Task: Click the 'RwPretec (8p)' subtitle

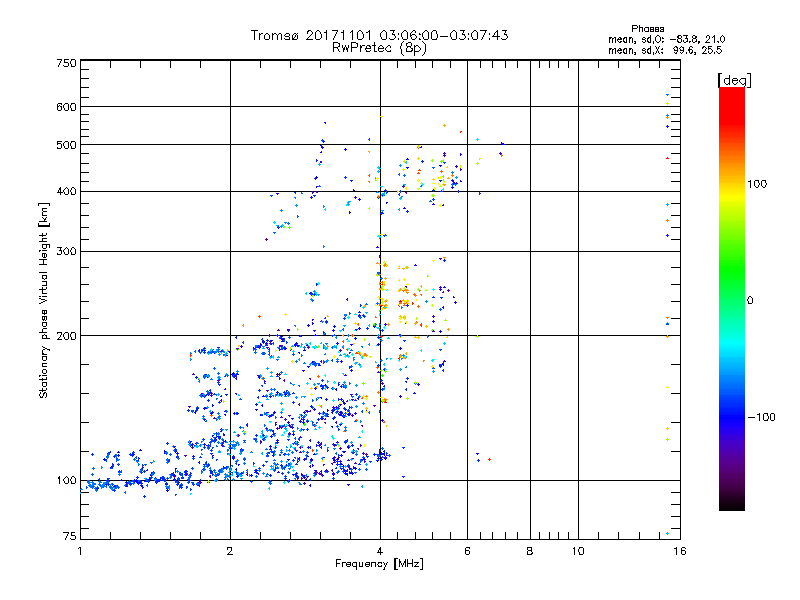Action: [x=379, y=48]
